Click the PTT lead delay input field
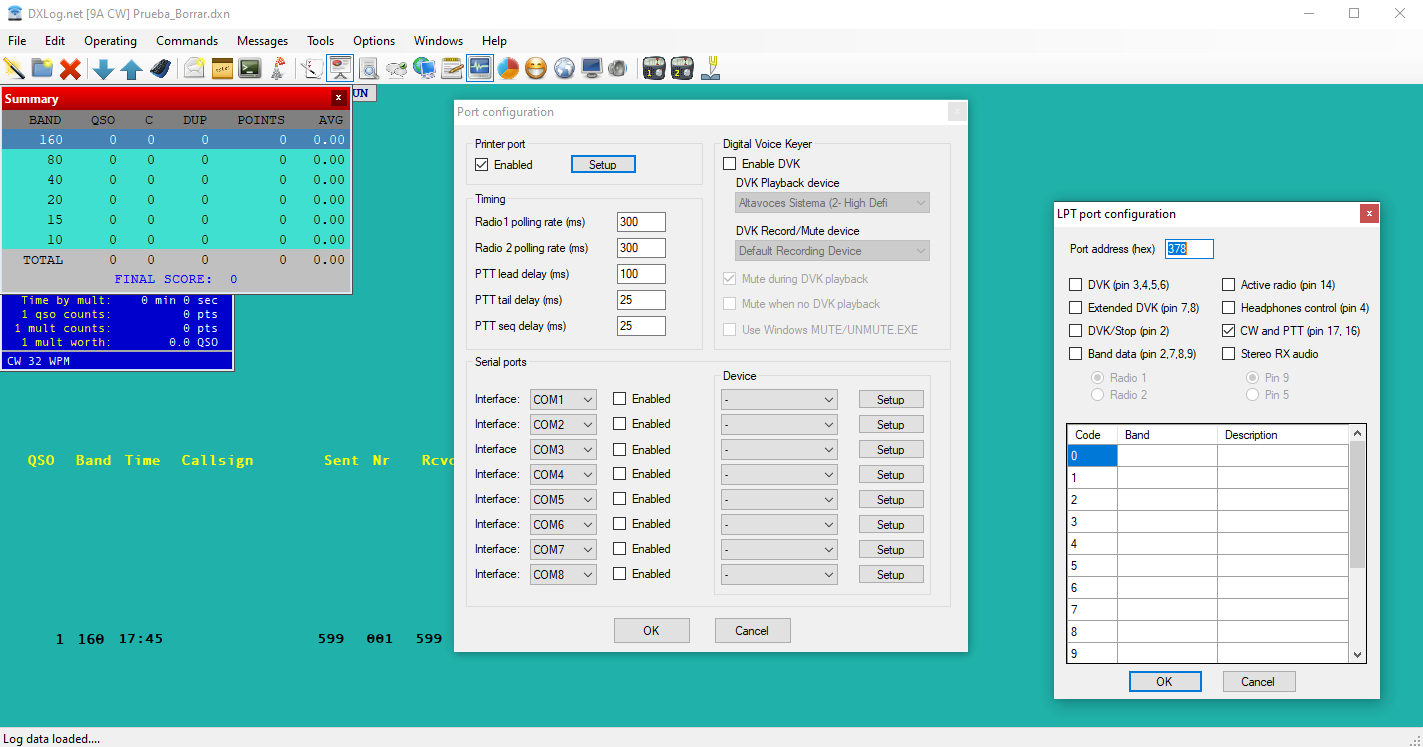The width and height of the screenshot is (1423, 747). pos(641,274)
